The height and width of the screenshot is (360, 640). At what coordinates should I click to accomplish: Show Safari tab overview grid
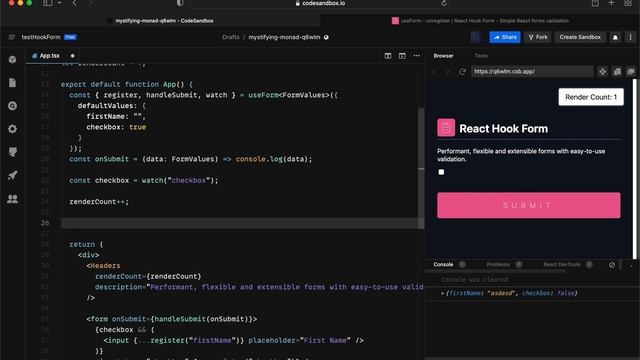coord(628,3)
